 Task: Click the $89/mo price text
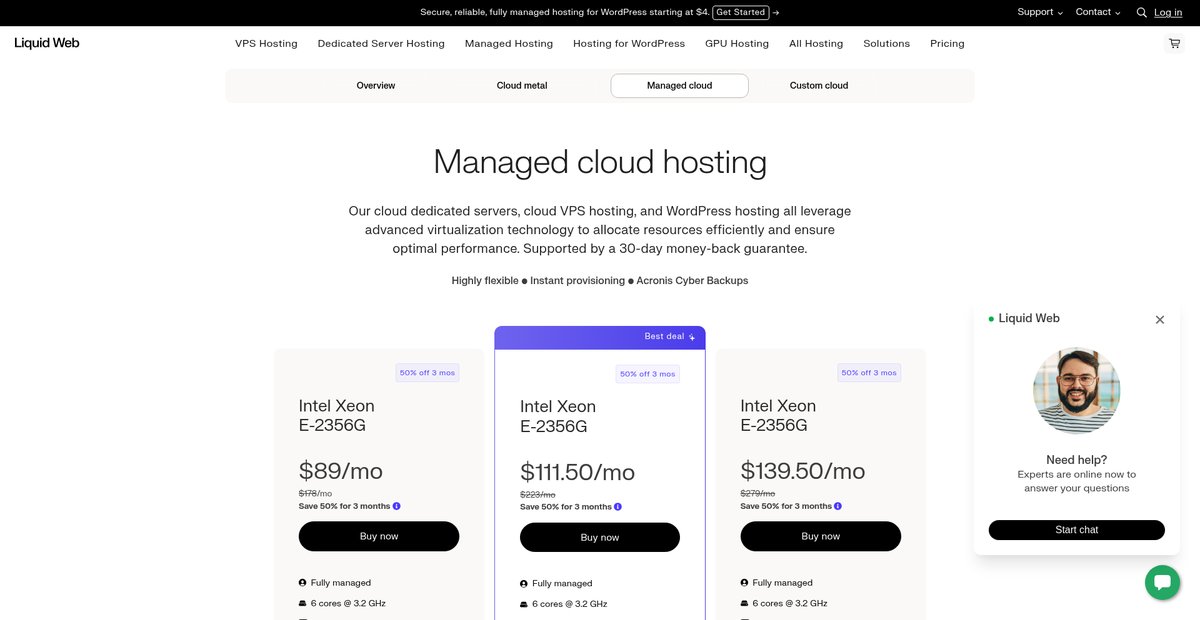coord(341,471)
